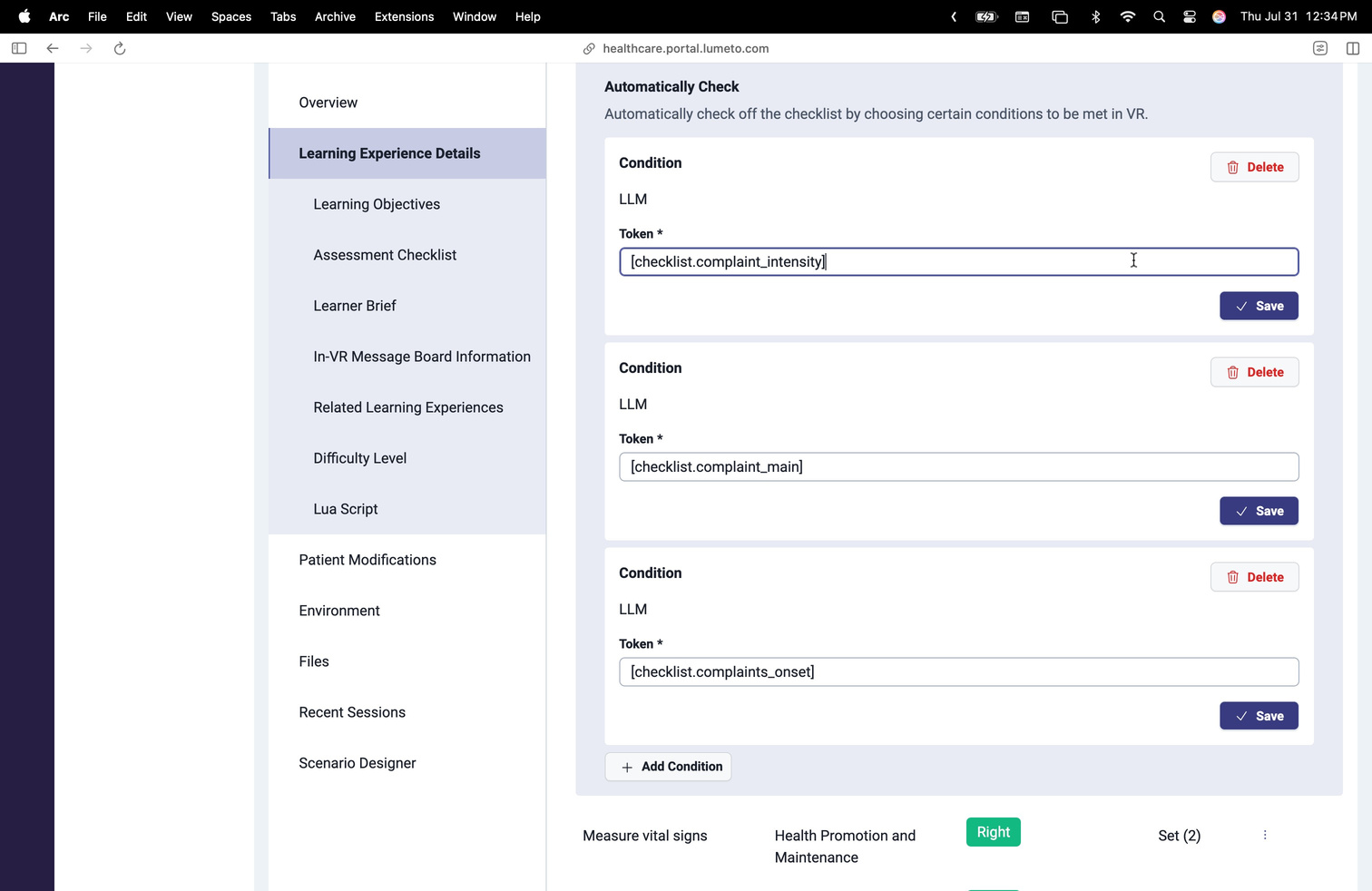1372x891 pixels.
Task: Click the Wi-Fi status icon
Action: coord(1128,16)
